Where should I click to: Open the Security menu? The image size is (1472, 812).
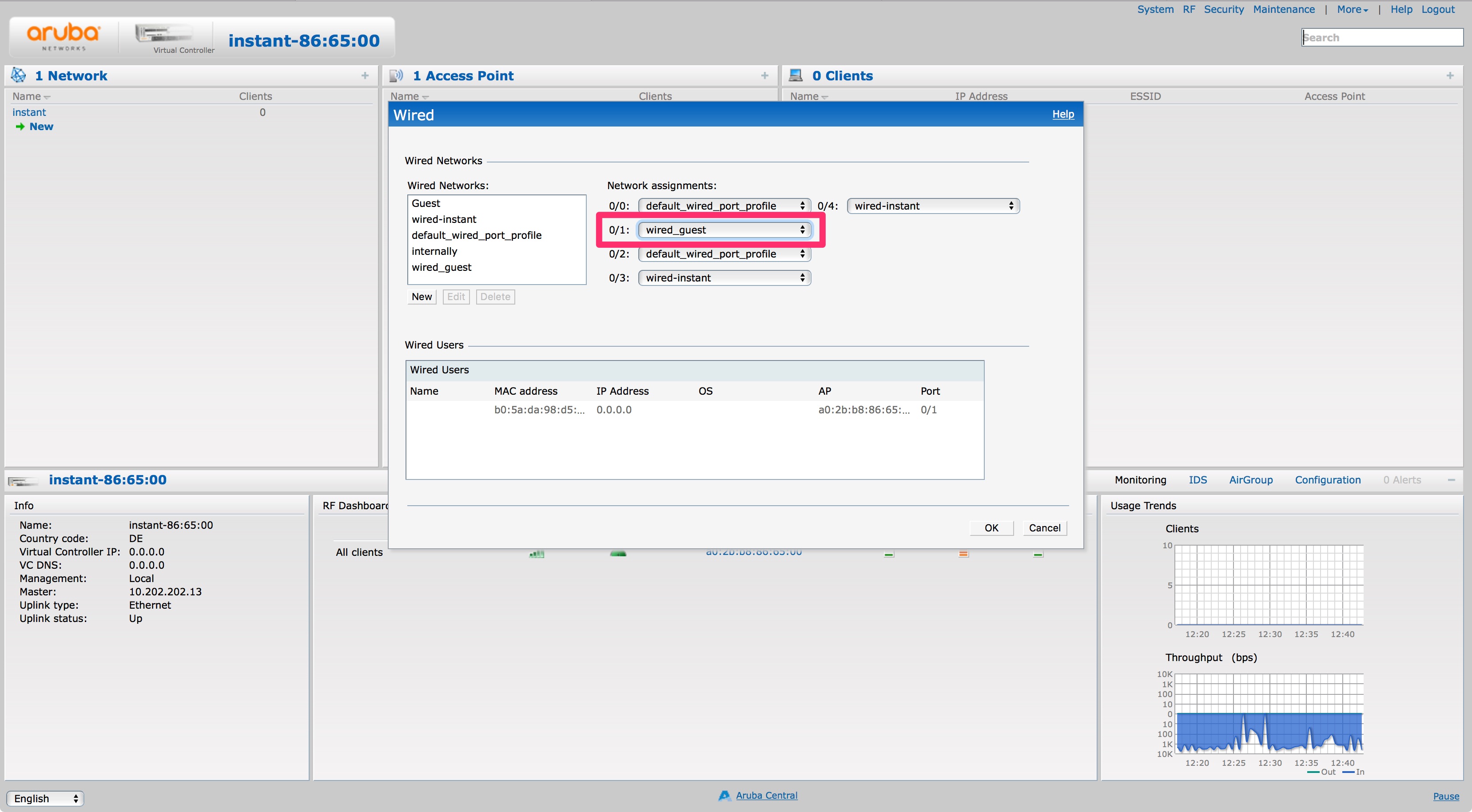[1223, 9]
